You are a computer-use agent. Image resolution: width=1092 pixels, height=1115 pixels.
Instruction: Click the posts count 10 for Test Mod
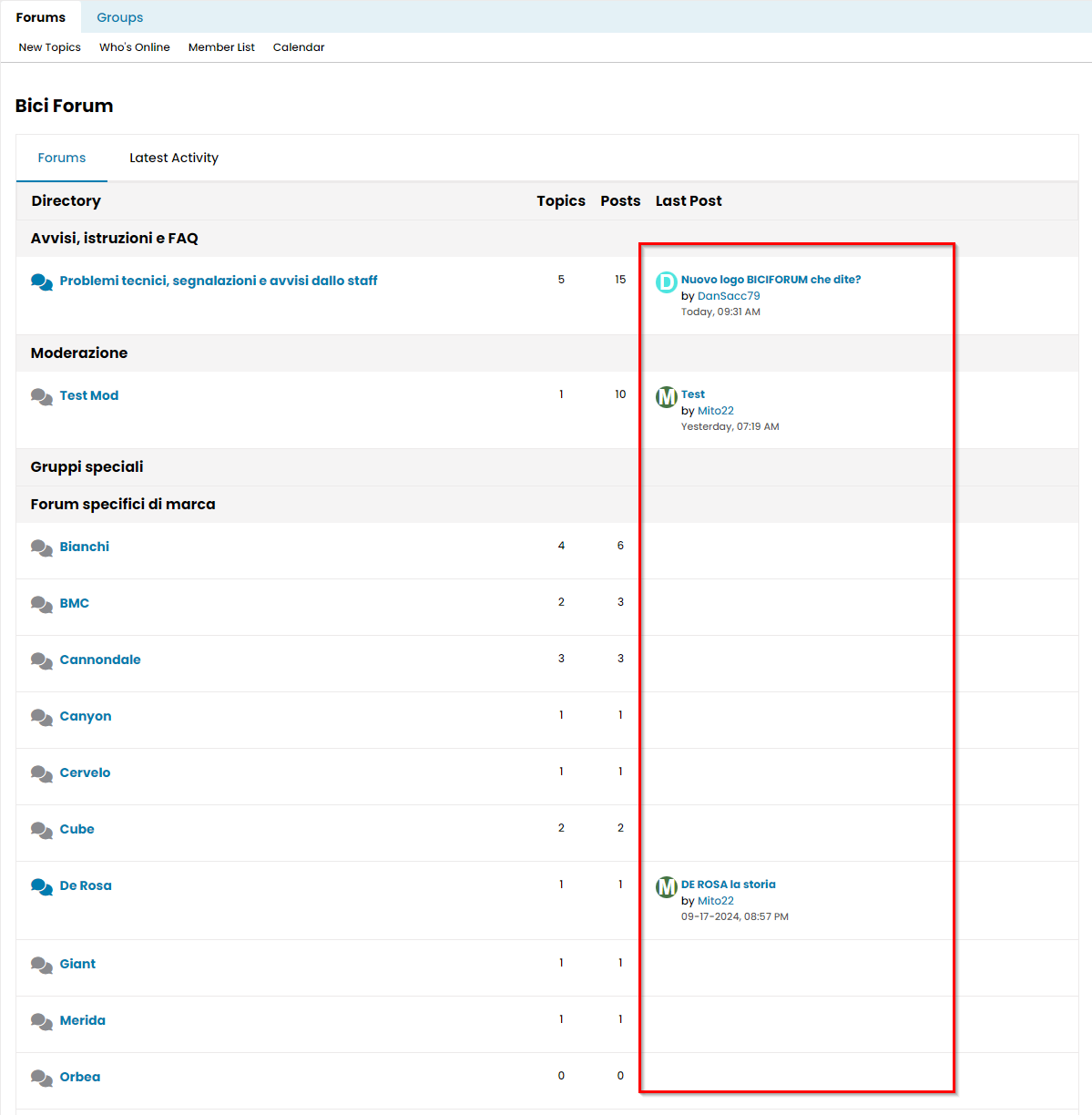coord(620,394)
